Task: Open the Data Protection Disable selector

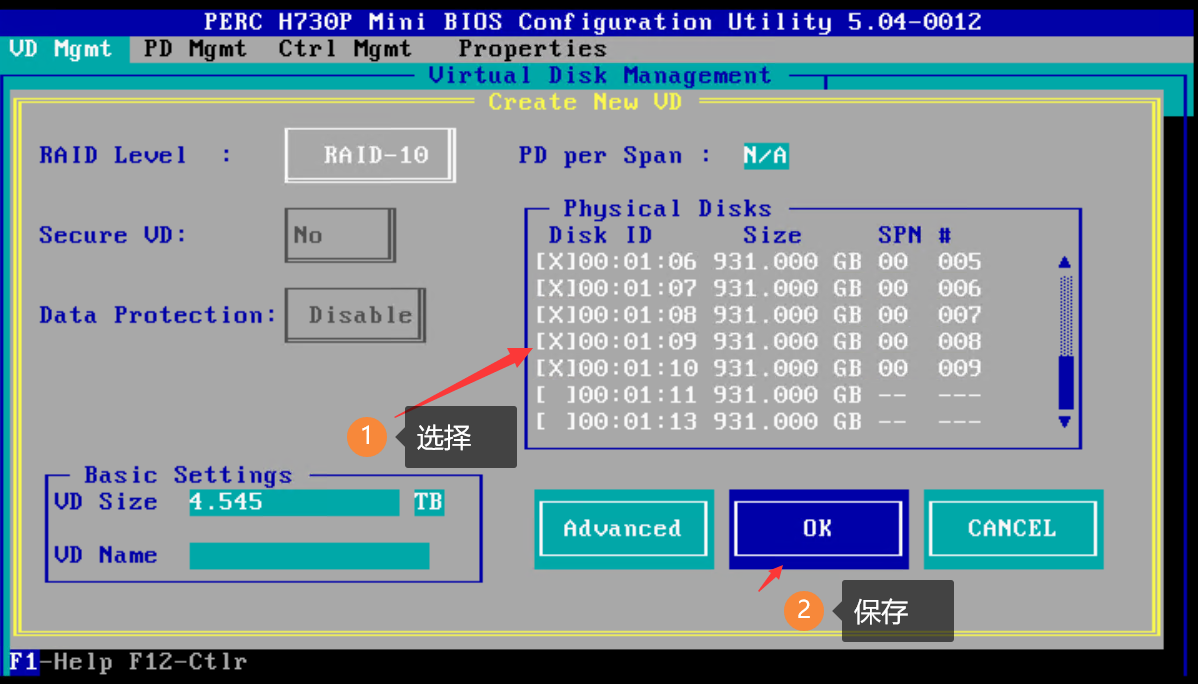Action: 355,315
